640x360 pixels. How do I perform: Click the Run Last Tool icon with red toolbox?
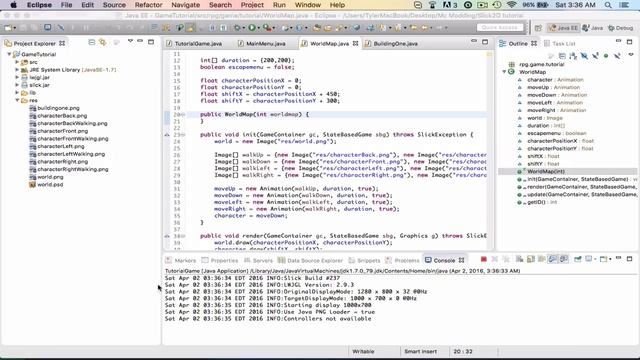coord(267,28)
